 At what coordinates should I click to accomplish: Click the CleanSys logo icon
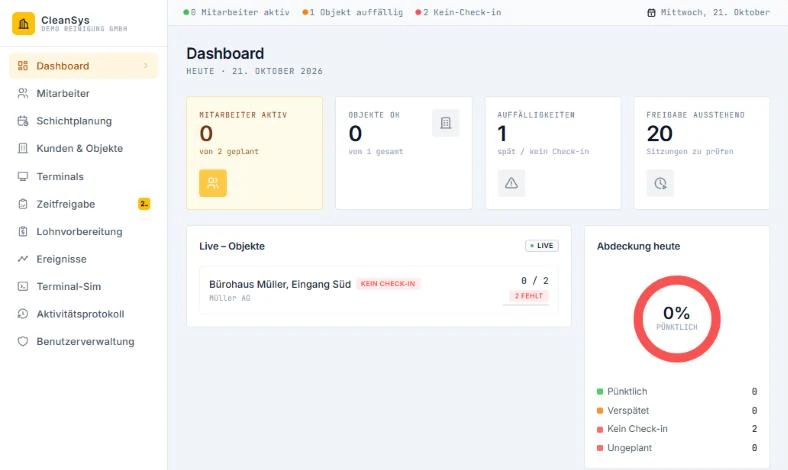tap(24, 24)
